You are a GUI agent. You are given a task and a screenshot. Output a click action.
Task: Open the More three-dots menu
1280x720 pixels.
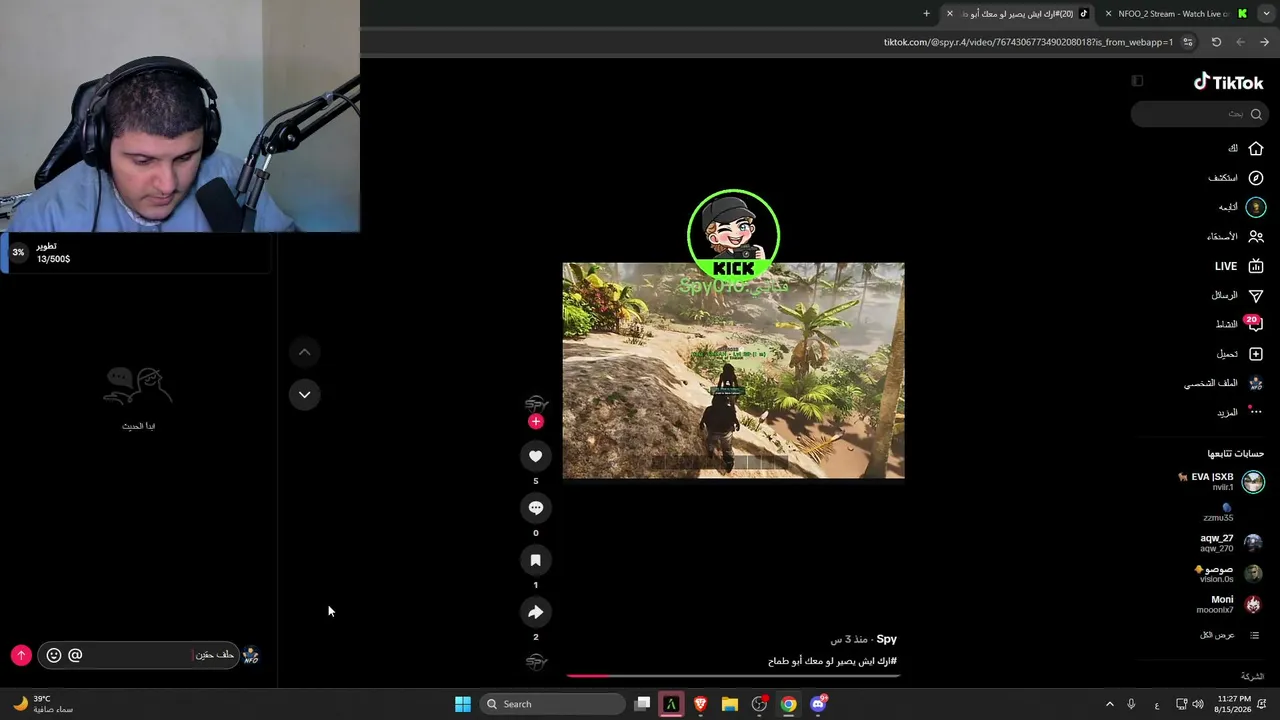(x=1255, y=412)
